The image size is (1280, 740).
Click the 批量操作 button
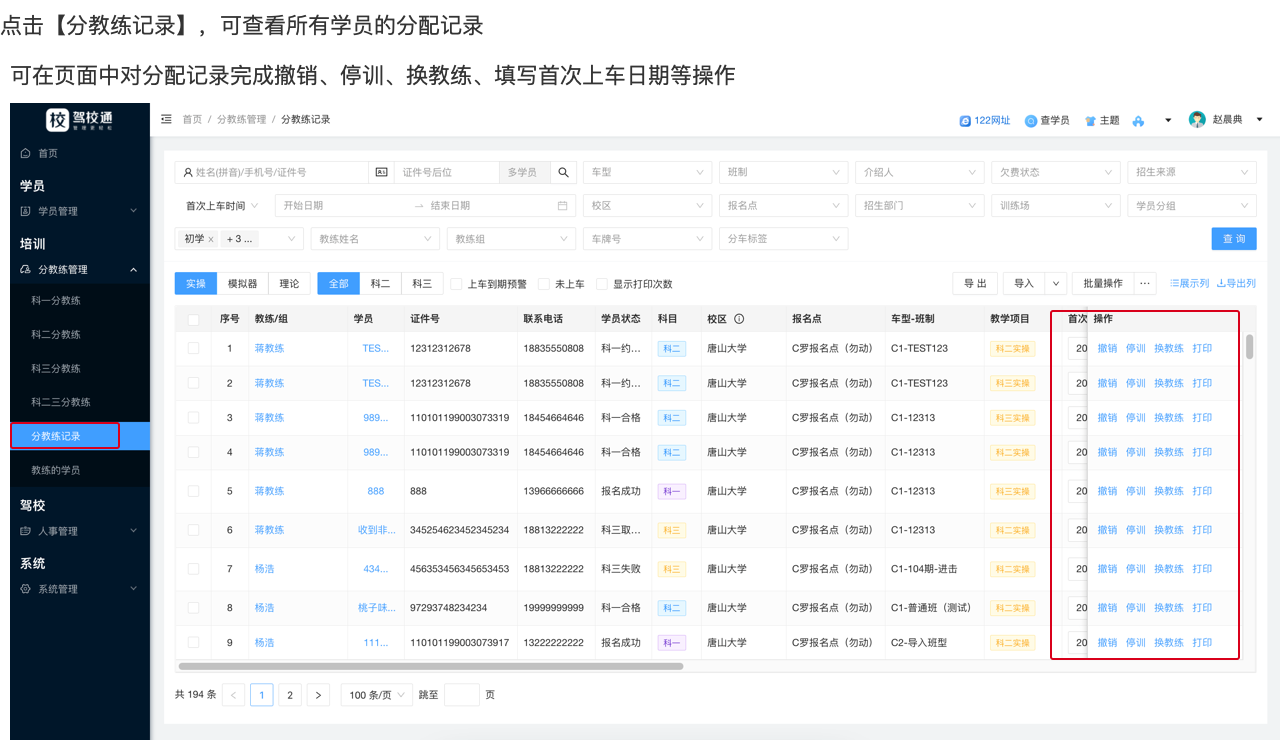[1103, 283]
